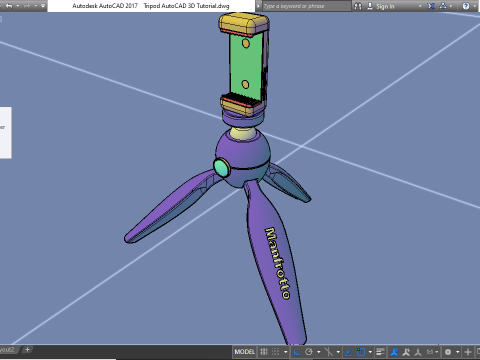Open the Help dropdown arrow
Image resolution: width=480 pixels, height=360 pixels.
tap(475, 6)
